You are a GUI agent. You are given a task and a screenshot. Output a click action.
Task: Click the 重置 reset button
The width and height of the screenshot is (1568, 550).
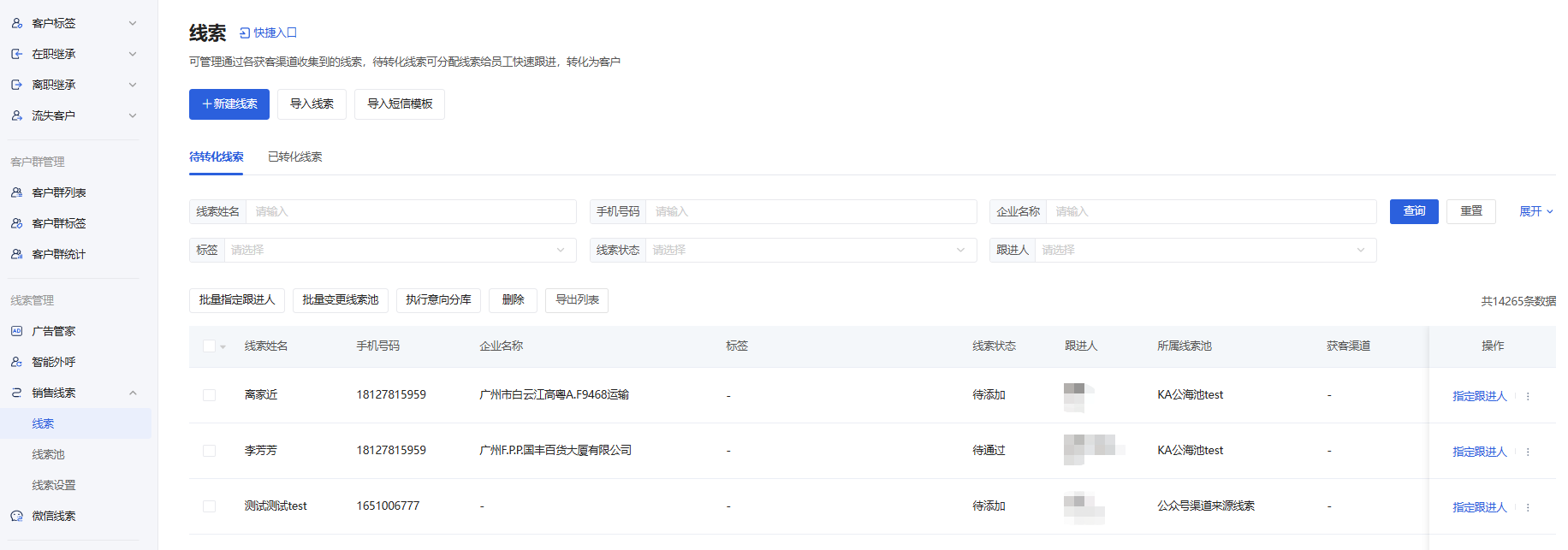coord(1471,211)
